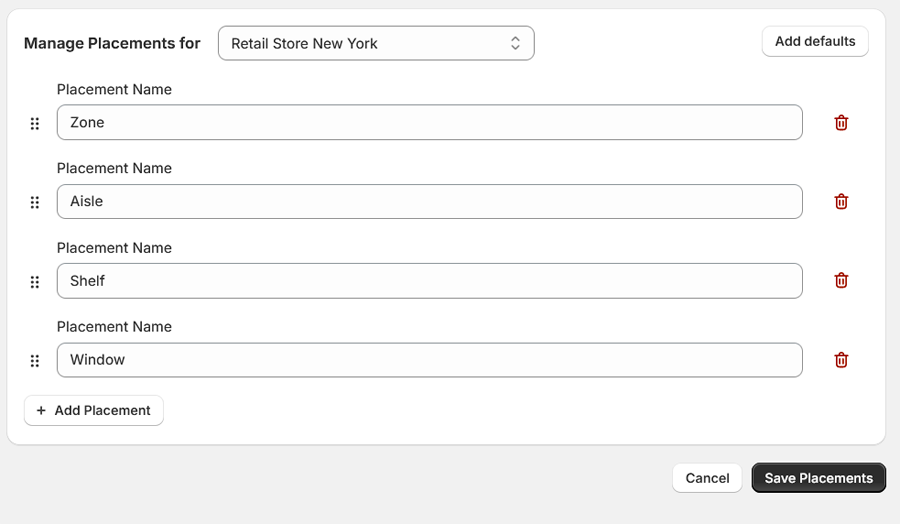Save Placements for this store

(x=818, y=478)
